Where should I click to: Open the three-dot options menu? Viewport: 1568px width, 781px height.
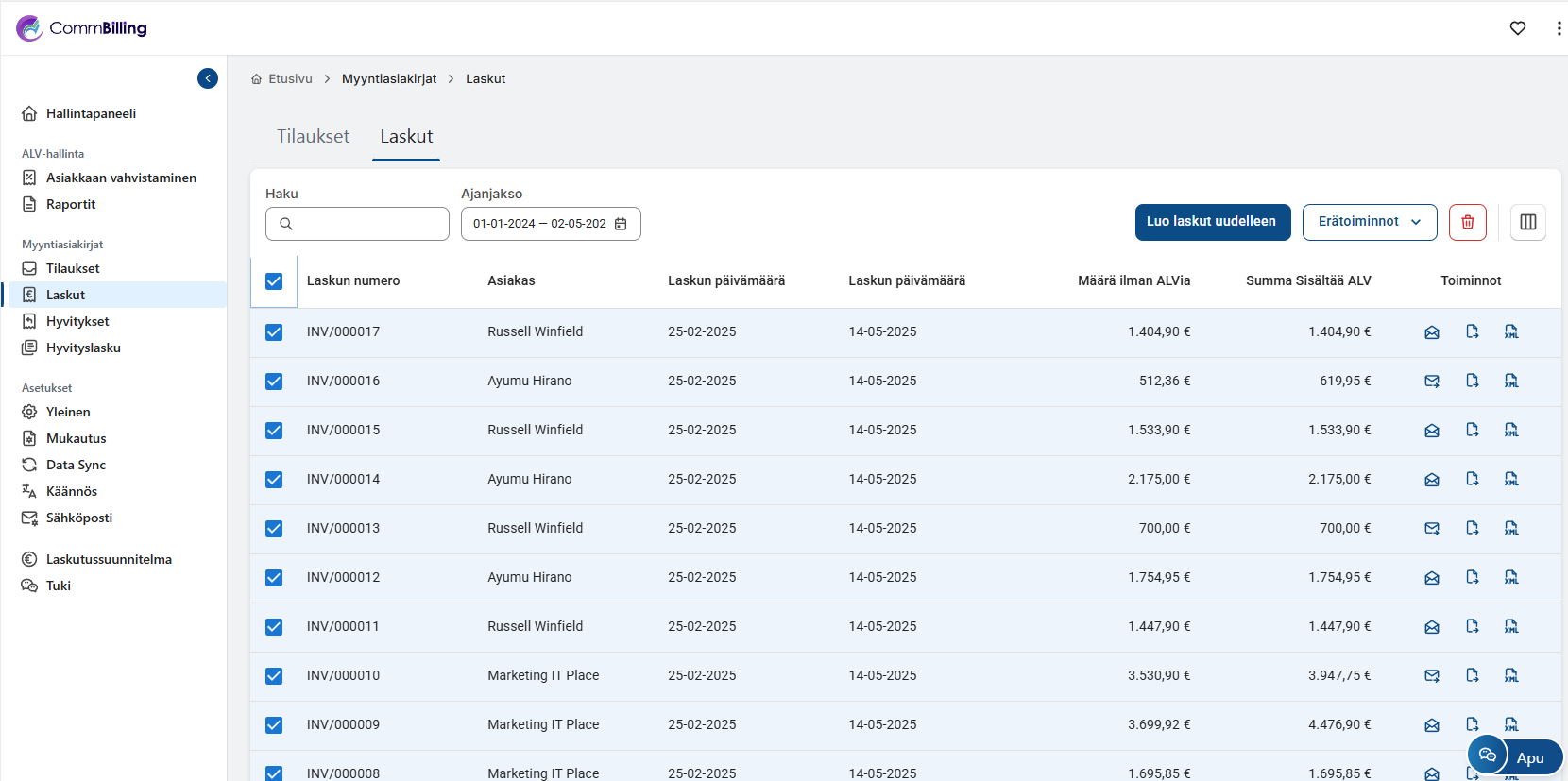1558,28
